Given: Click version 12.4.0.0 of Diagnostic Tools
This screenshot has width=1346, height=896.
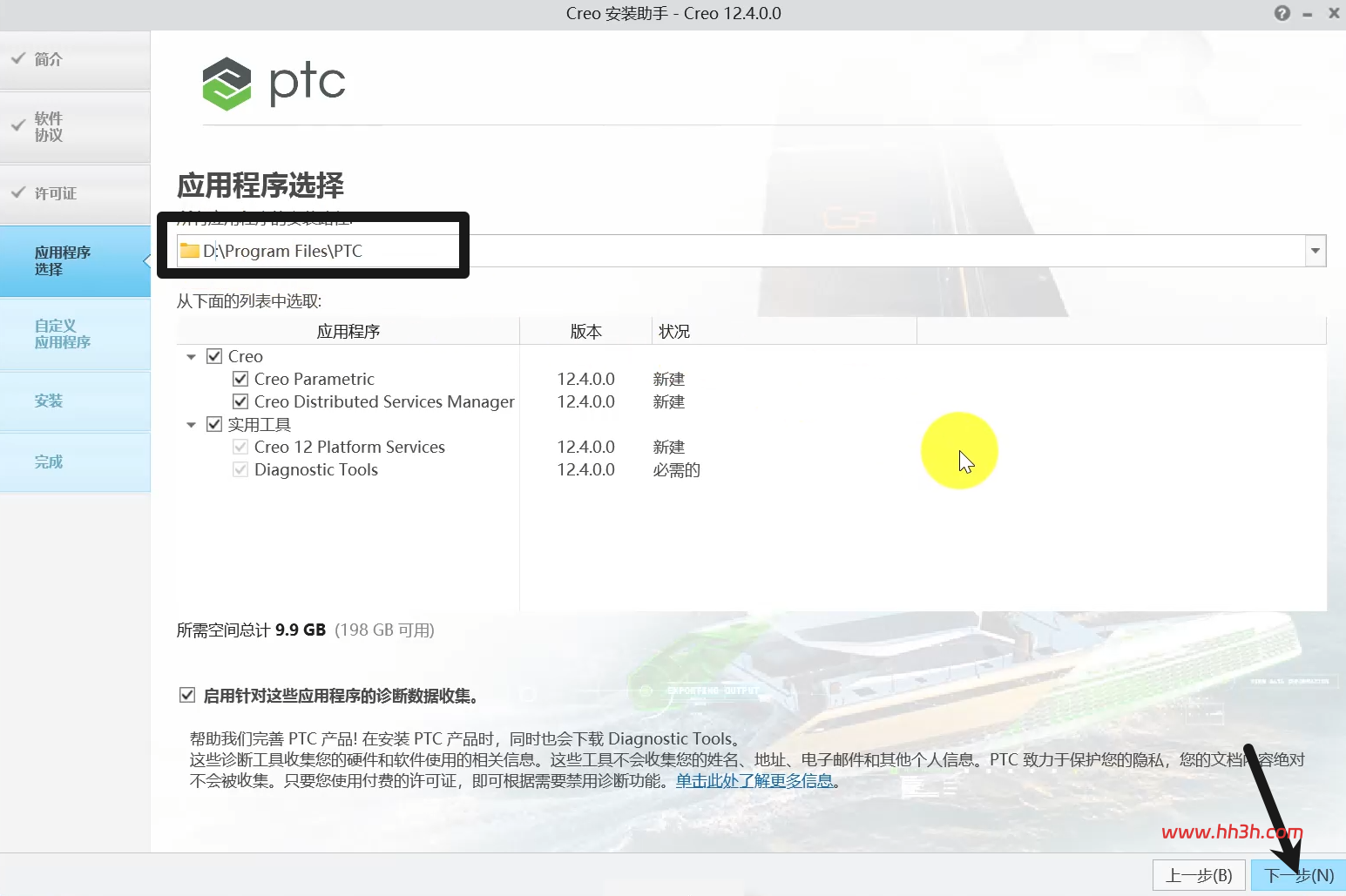Looking at the screenshot, I should tap(586, 469).
